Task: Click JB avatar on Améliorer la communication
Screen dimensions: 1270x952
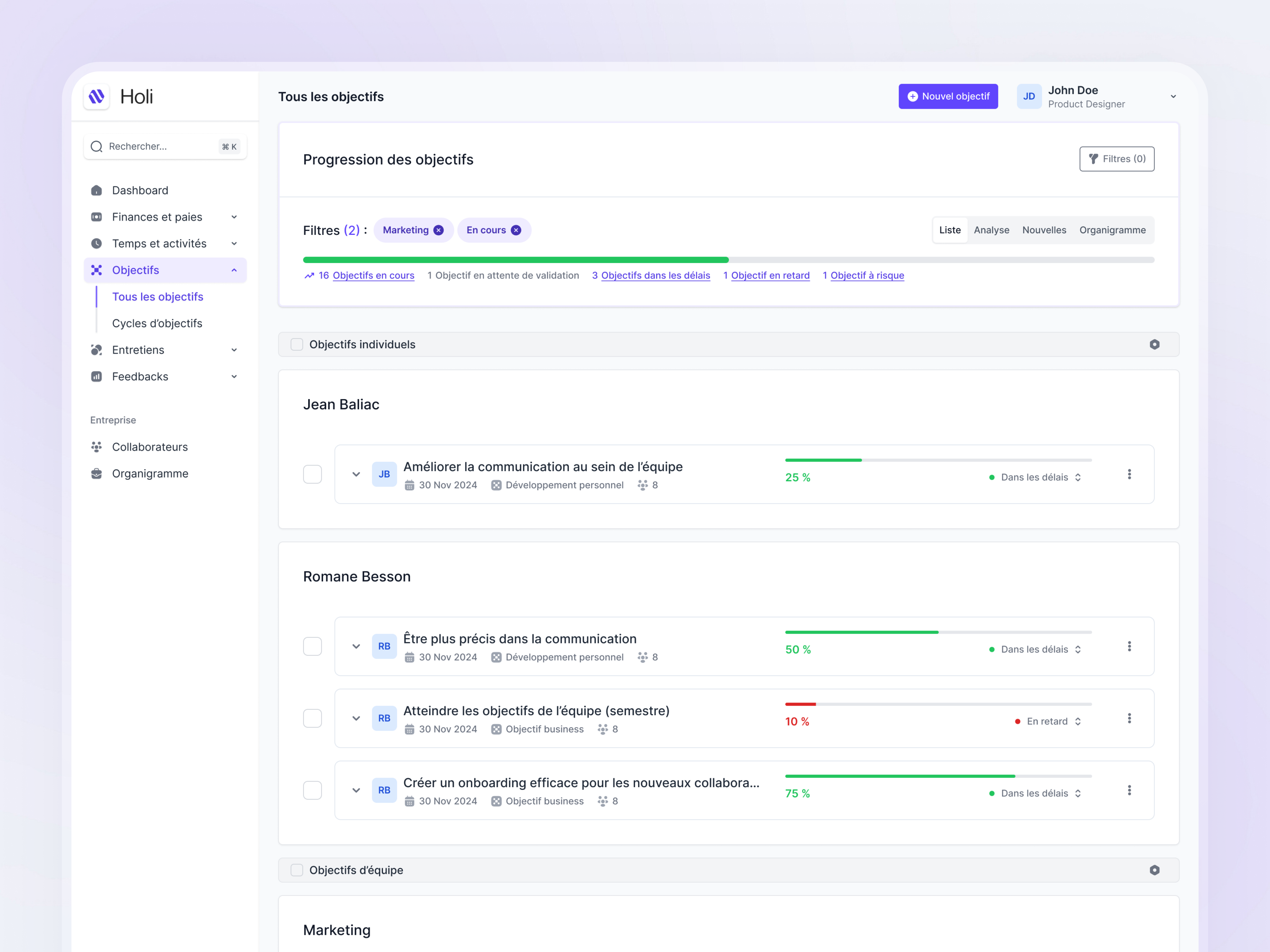Action: [x=384, y=474]
